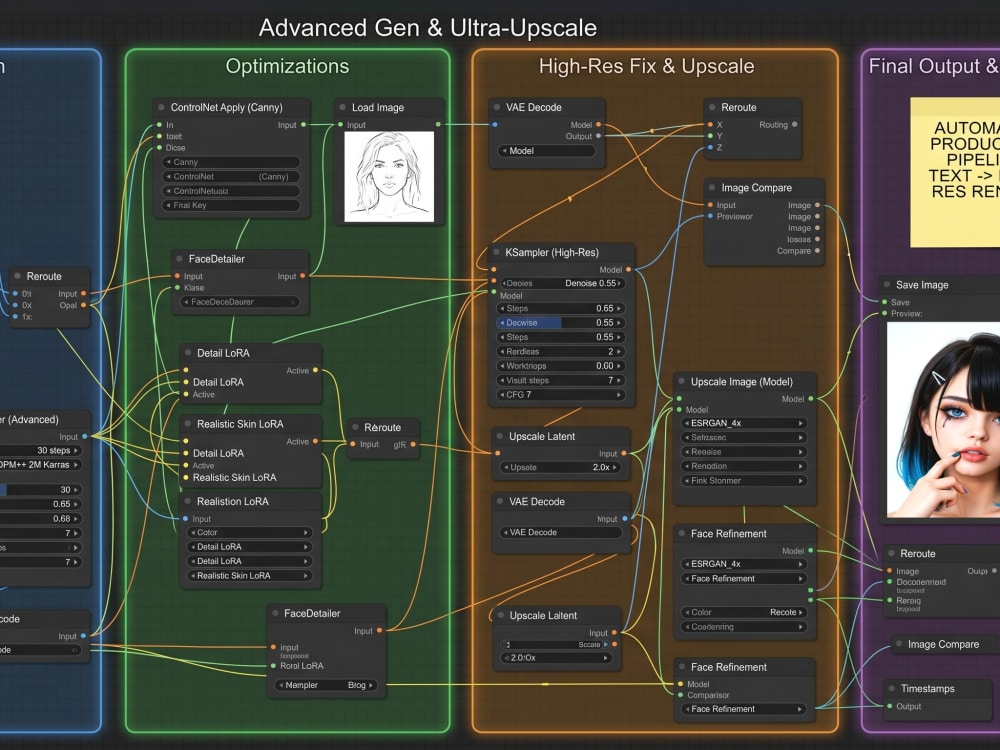Collapse the Reroute node with X Y Z inputs

(712, 108)
